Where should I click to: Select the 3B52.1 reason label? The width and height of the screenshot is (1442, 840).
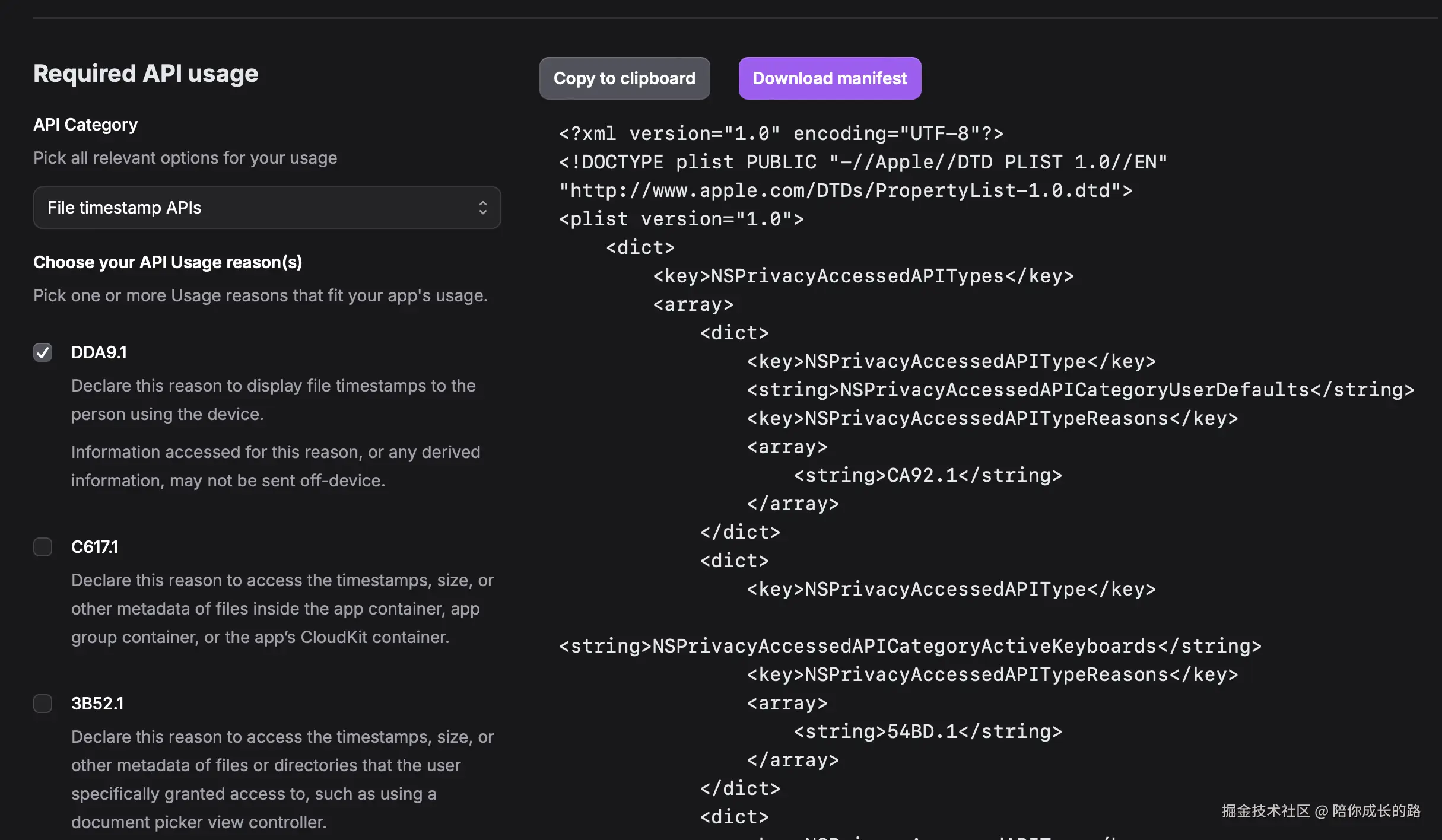pyautogui.click(x=97, y=703)
